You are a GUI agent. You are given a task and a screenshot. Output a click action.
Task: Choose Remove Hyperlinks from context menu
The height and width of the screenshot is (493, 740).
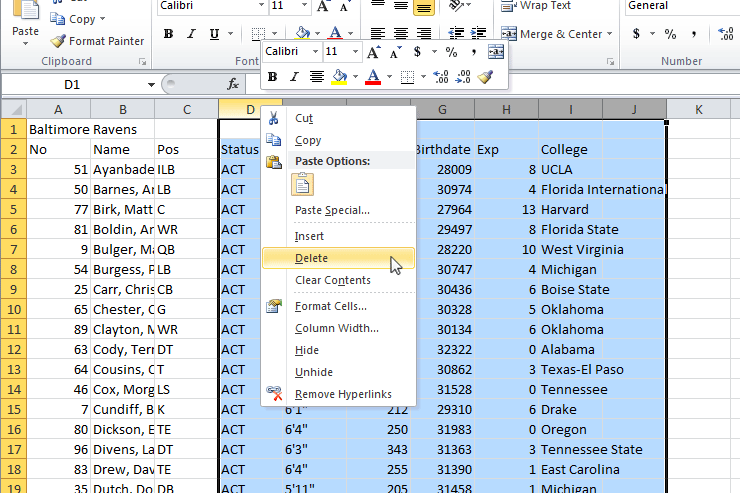[339, 394]
